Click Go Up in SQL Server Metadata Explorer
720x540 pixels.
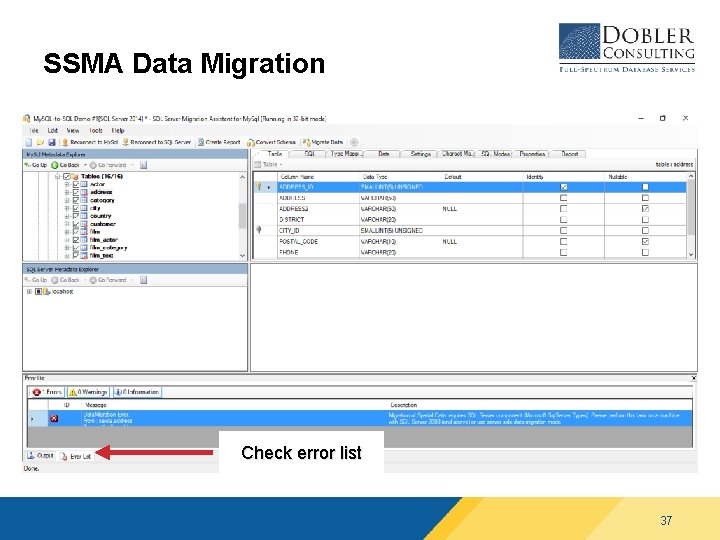(36, 280)
